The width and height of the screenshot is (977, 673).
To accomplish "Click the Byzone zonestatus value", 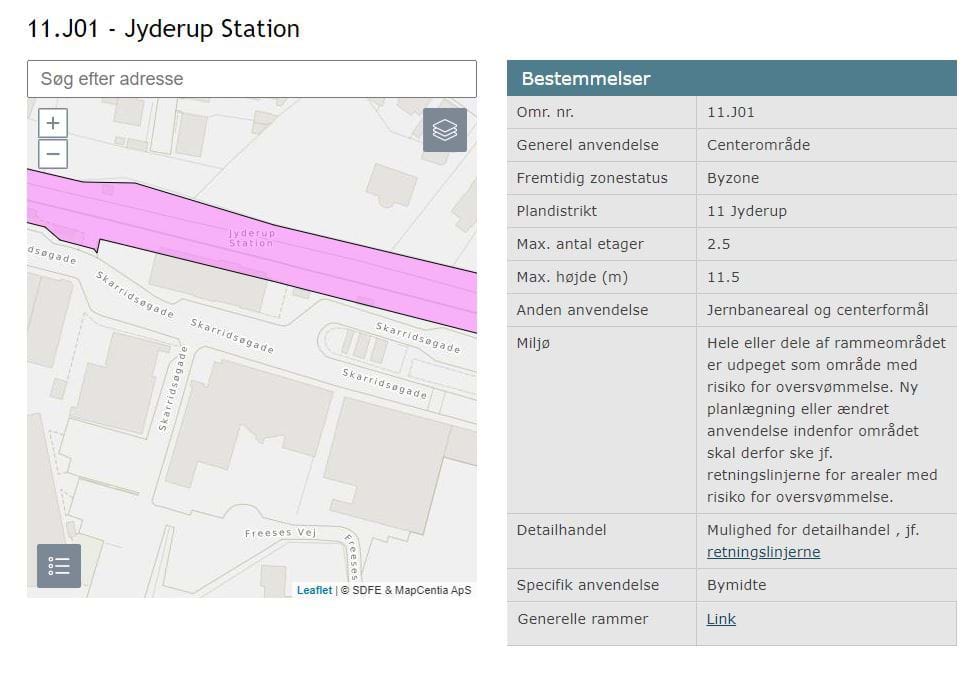I will [733, 178].
